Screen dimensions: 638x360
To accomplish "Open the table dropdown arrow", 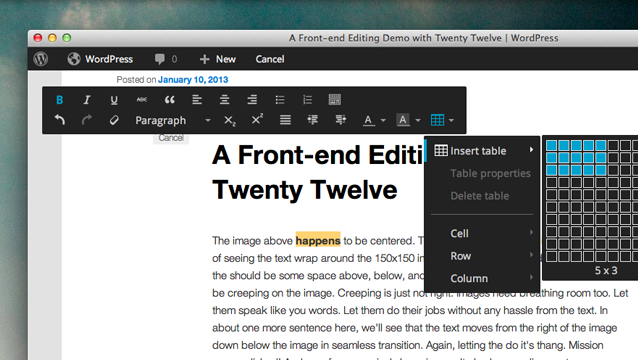I will coord(451,120).
